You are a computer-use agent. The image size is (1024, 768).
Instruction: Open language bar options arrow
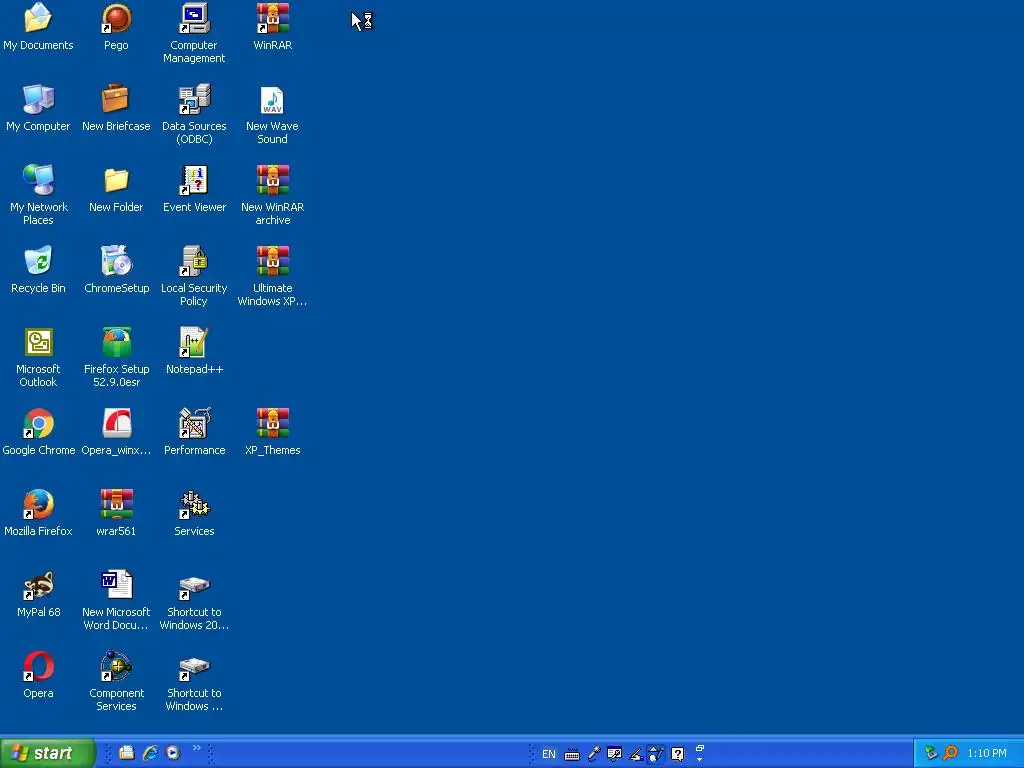(699, 760)
